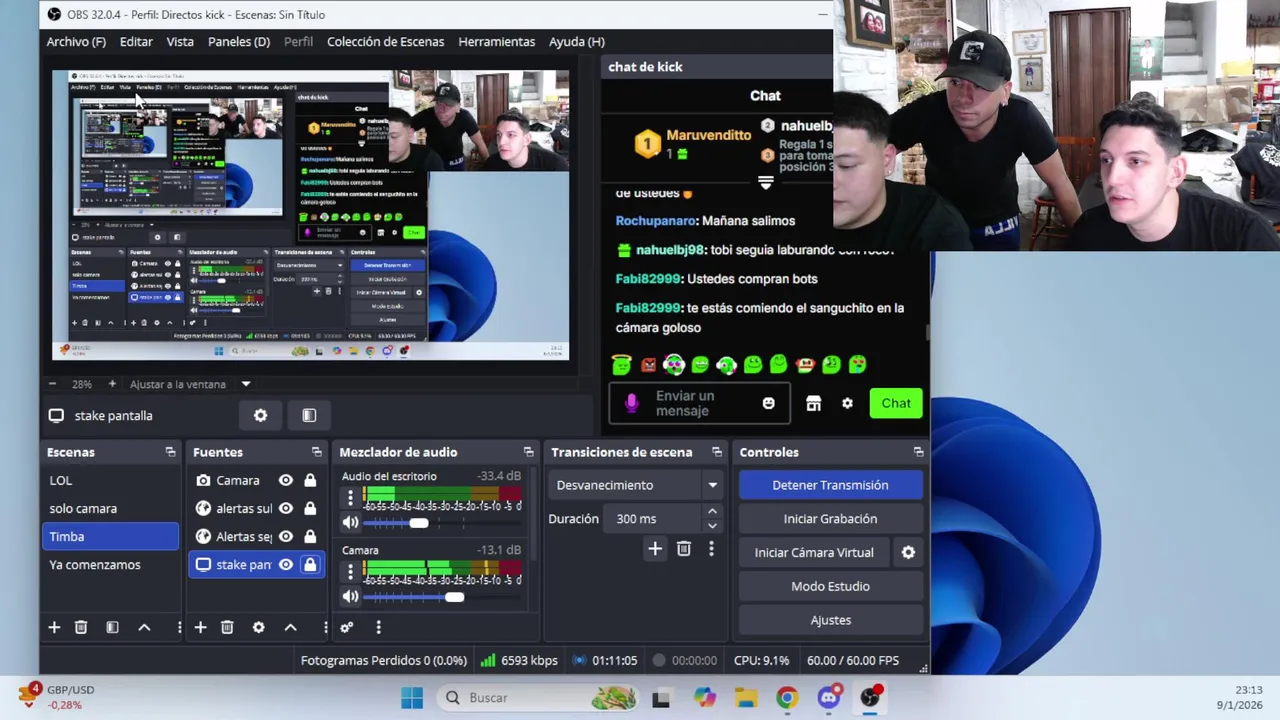The height and width of the screenshot is (720, 1280).
Task: Open the Paneles (D) menu
Action: coord(239,41)
